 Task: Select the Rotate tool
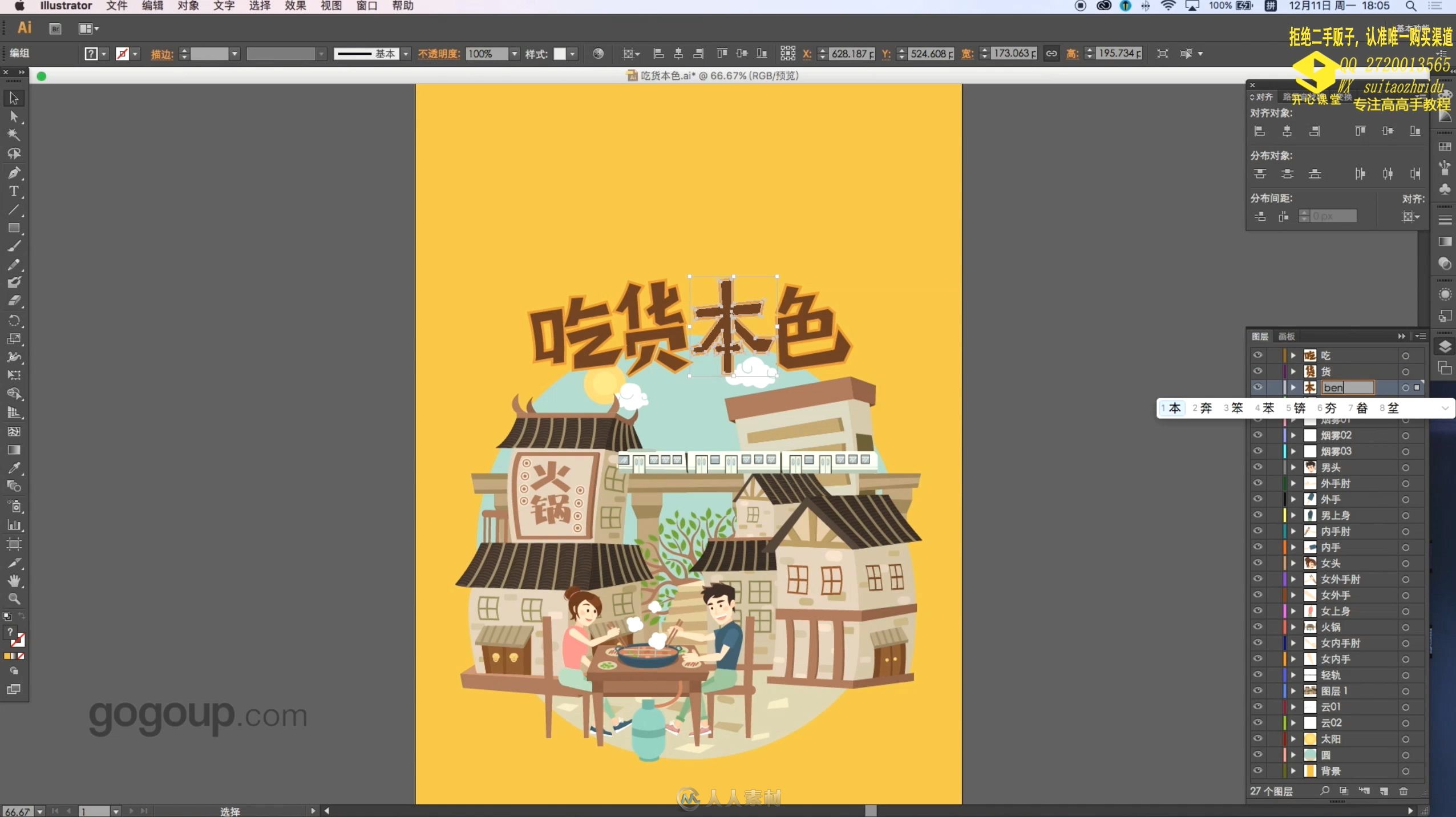click(14, 320)
